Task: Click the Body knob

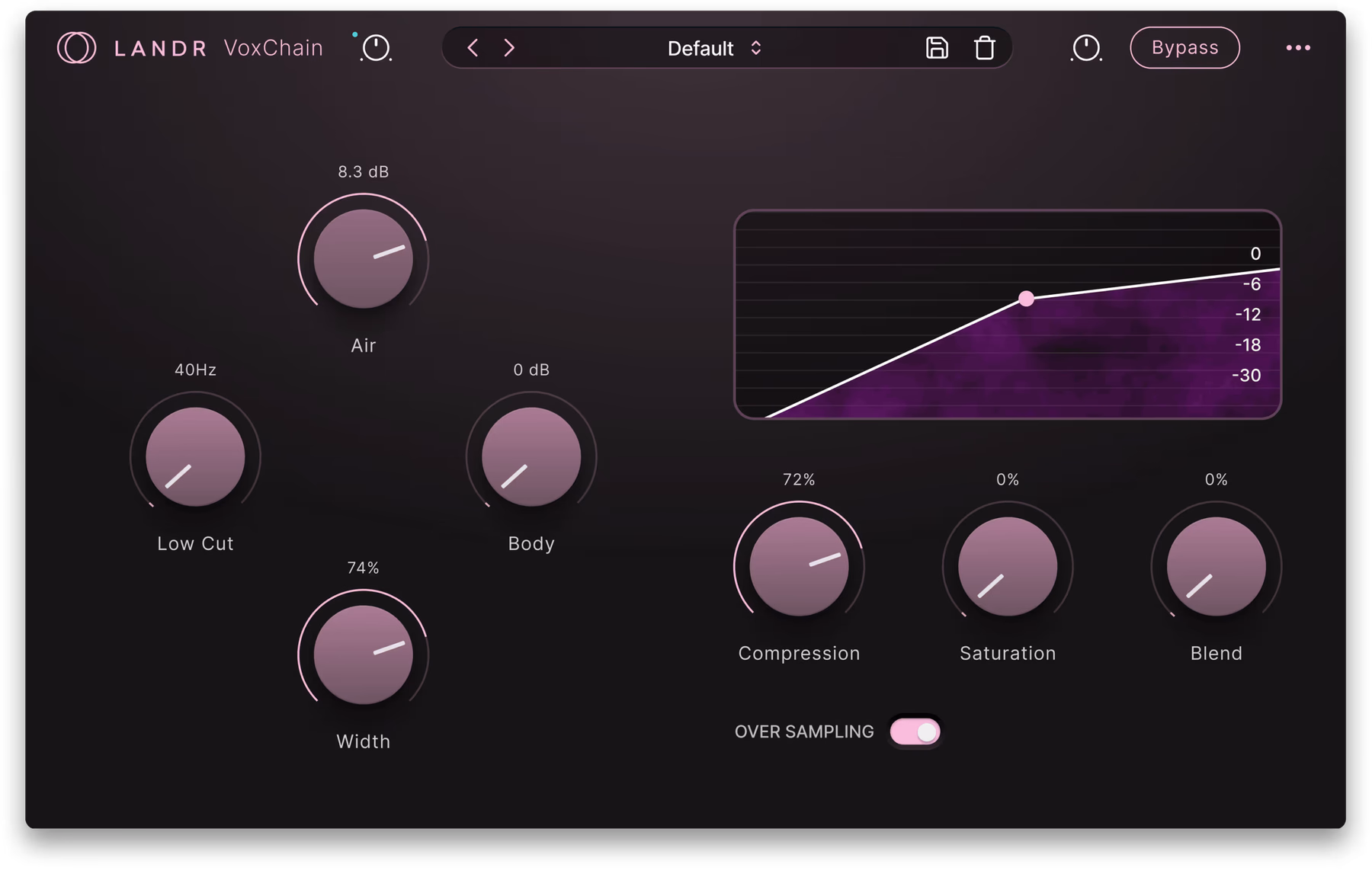Action: point(531,456)
